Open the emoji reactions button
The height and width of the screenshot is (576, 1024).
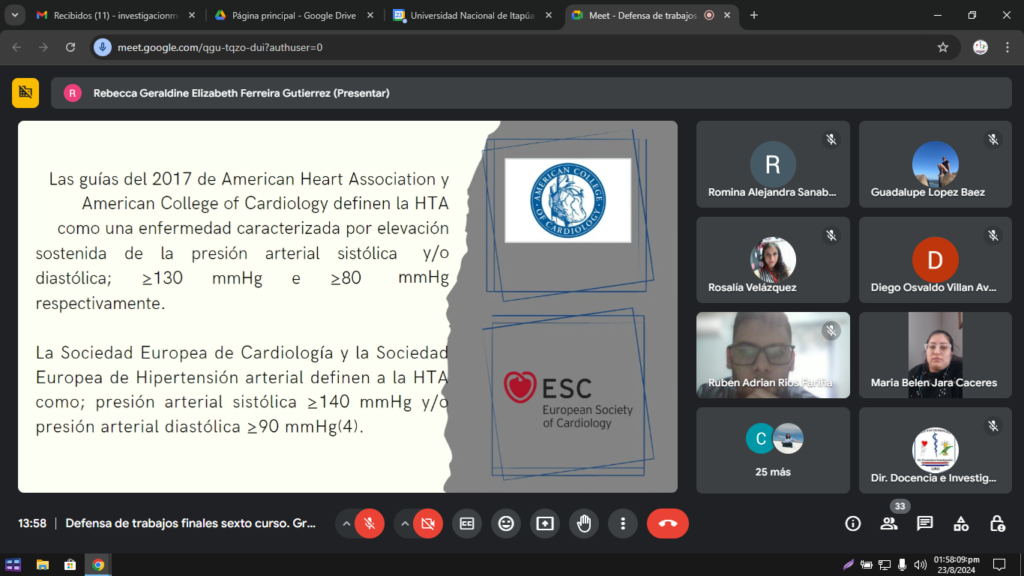506,523
